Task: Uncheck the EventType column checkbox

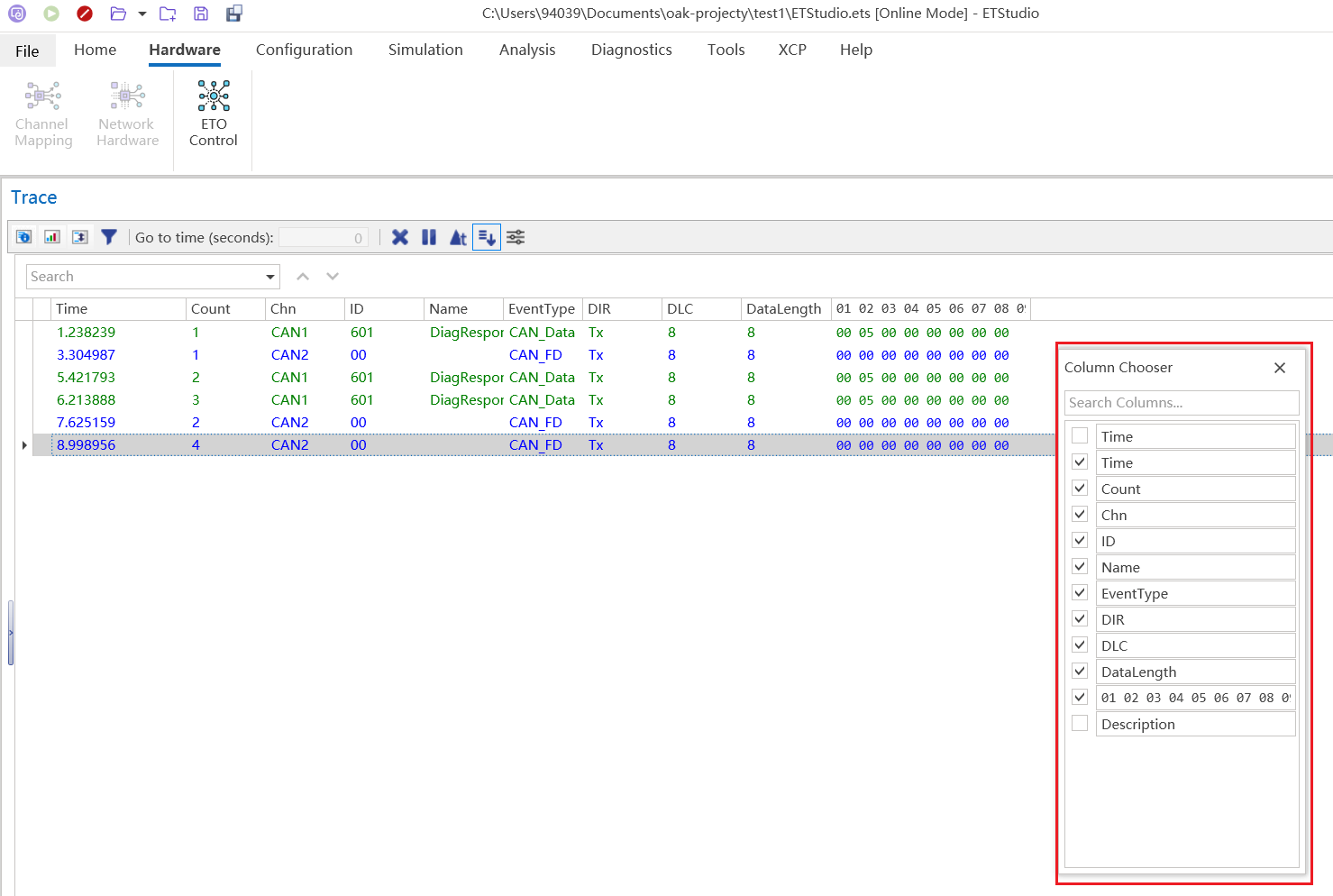Action: pos(1080,593)
